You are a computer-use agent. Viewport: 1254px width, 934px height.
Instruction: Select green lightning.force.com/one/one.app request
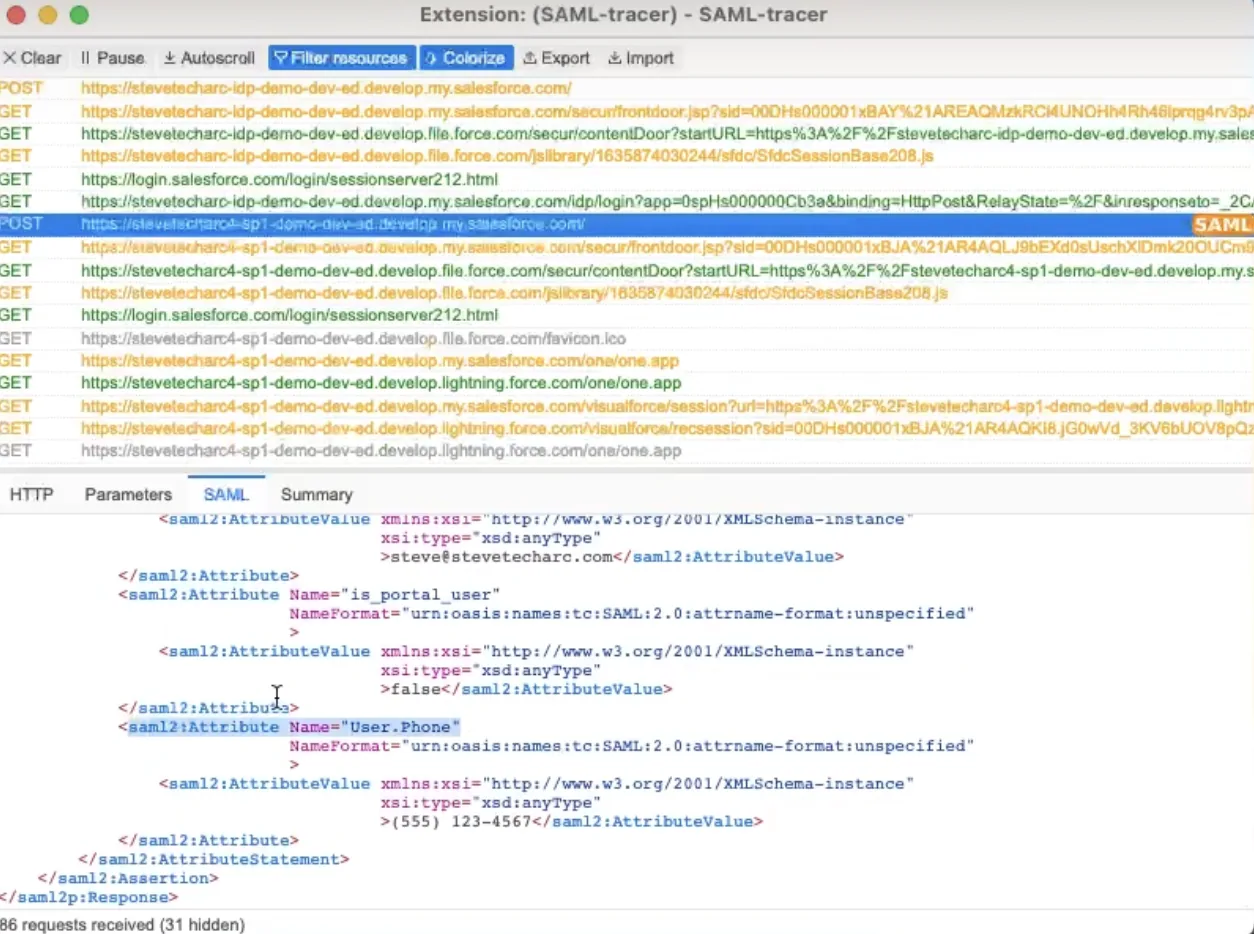[x=627, y=383]
